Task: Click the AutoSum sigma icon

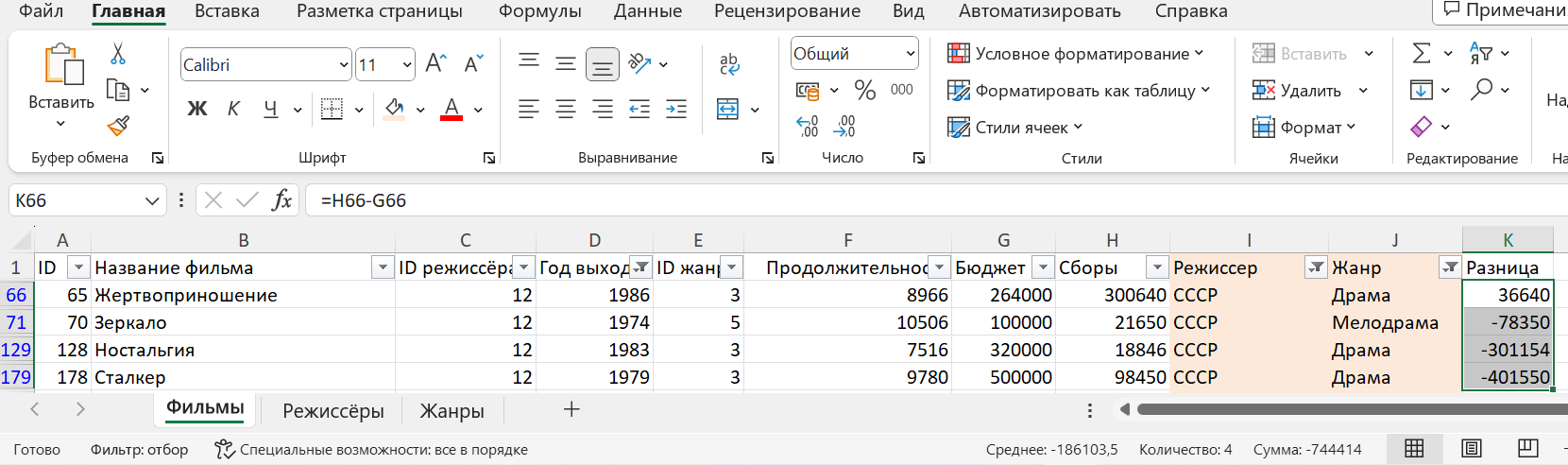Action: click(1422, 53)
